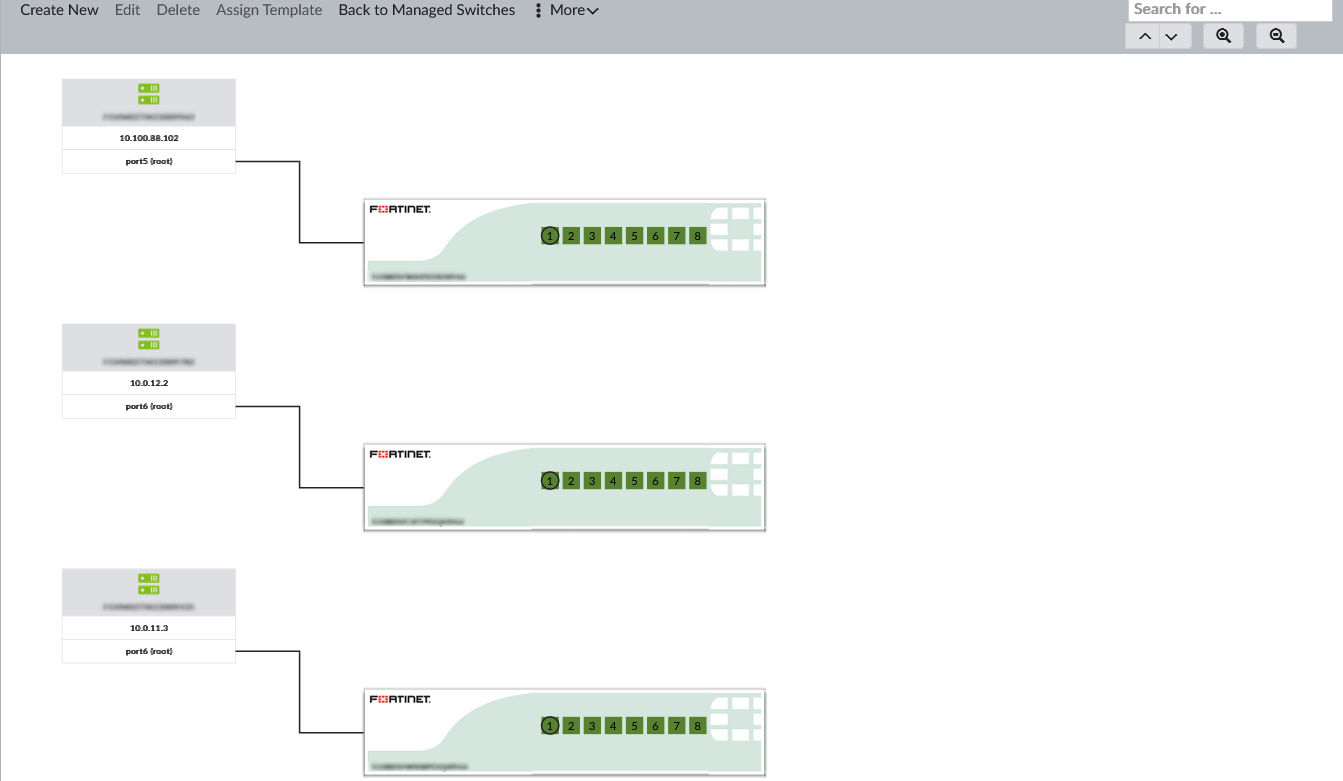Select port 2 on switch linked to 10.100.88.102
The width and height of the screenshot is (1343, 781).
571,236
